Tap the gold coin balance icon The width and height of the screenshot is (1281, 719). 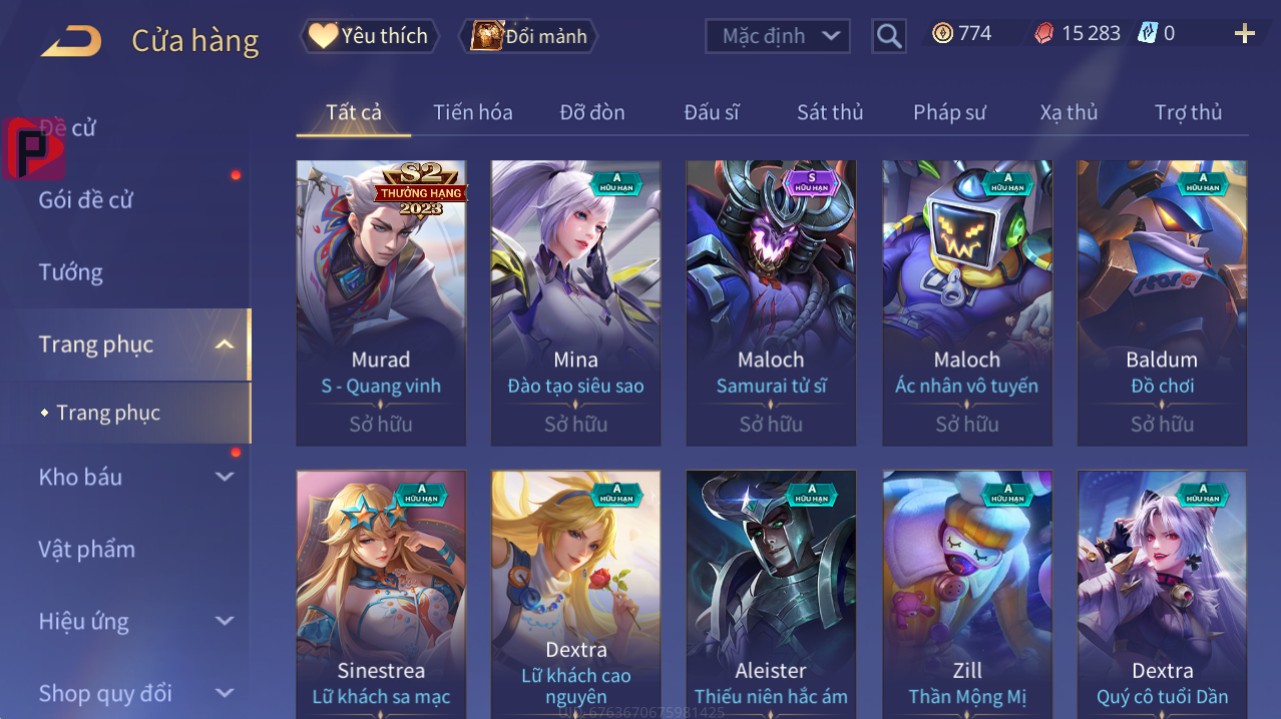942,34
